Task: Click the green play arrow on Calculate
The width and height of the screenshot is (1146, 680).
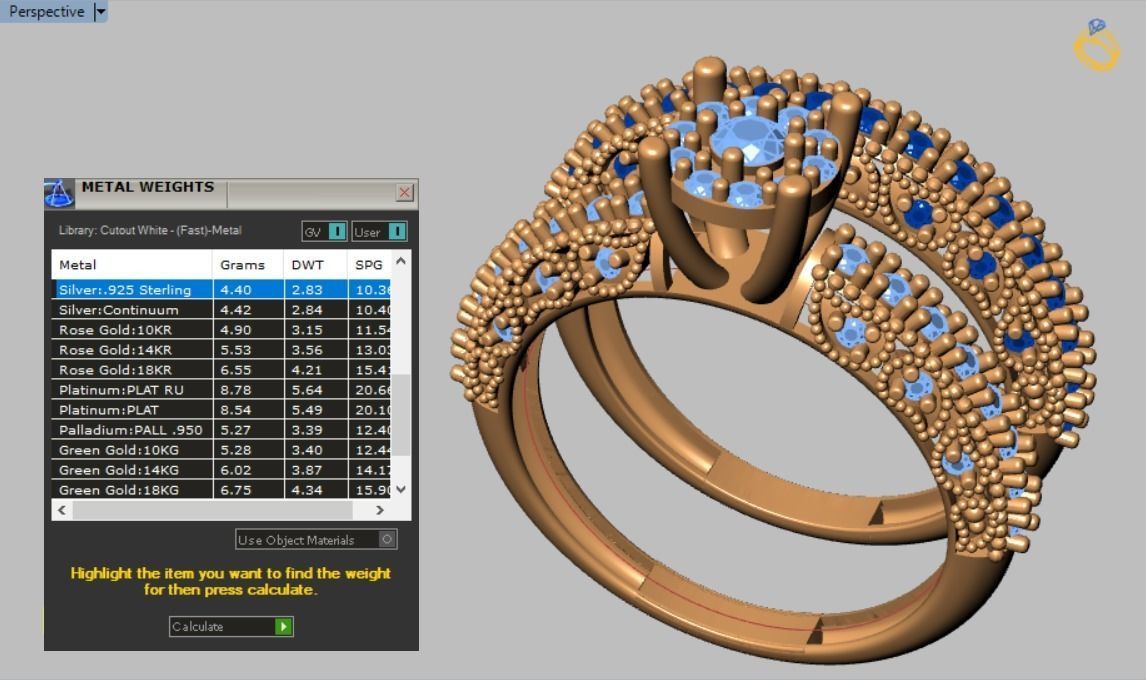Action: (x=283, y=627)
